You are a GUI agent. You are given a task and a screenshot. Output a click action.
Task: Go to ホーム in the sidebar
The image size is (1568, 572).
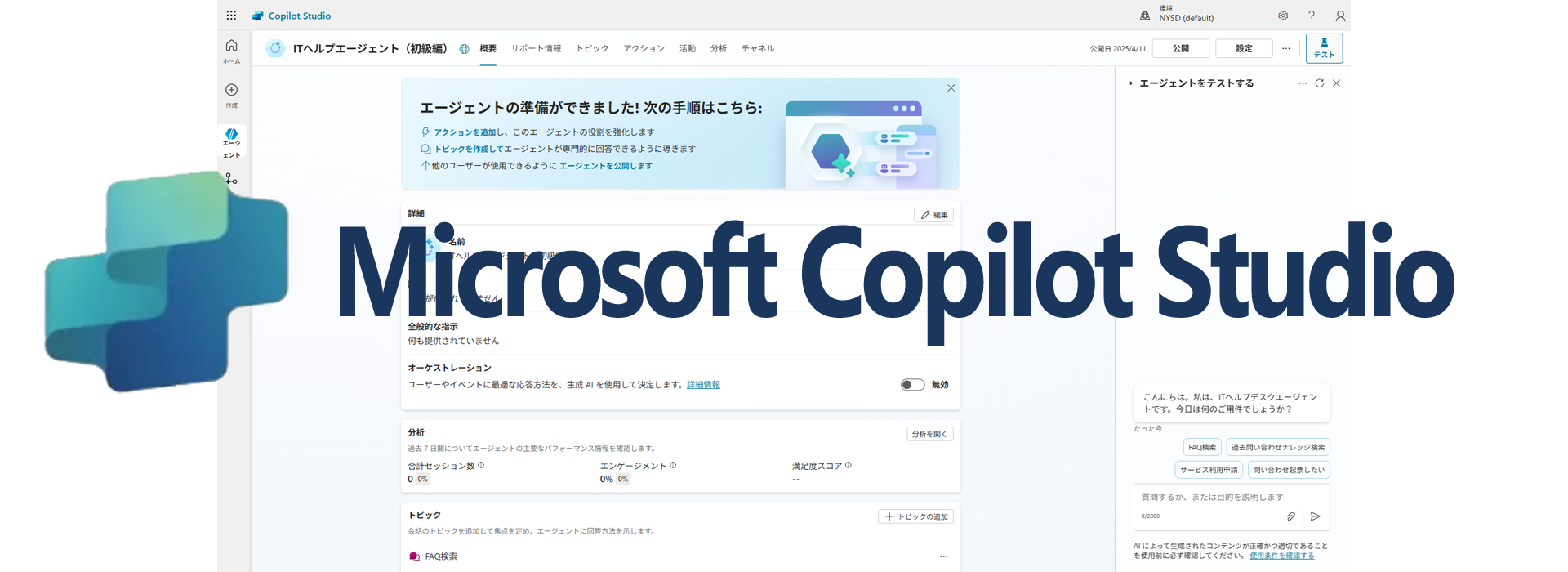(x=232, y=51)
